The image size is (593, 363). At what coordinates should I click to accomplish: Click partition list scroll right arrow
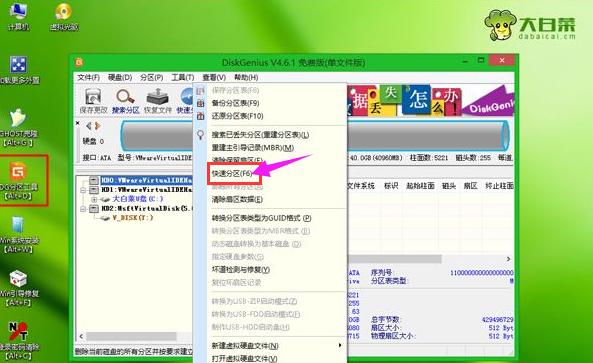[508, 259]
